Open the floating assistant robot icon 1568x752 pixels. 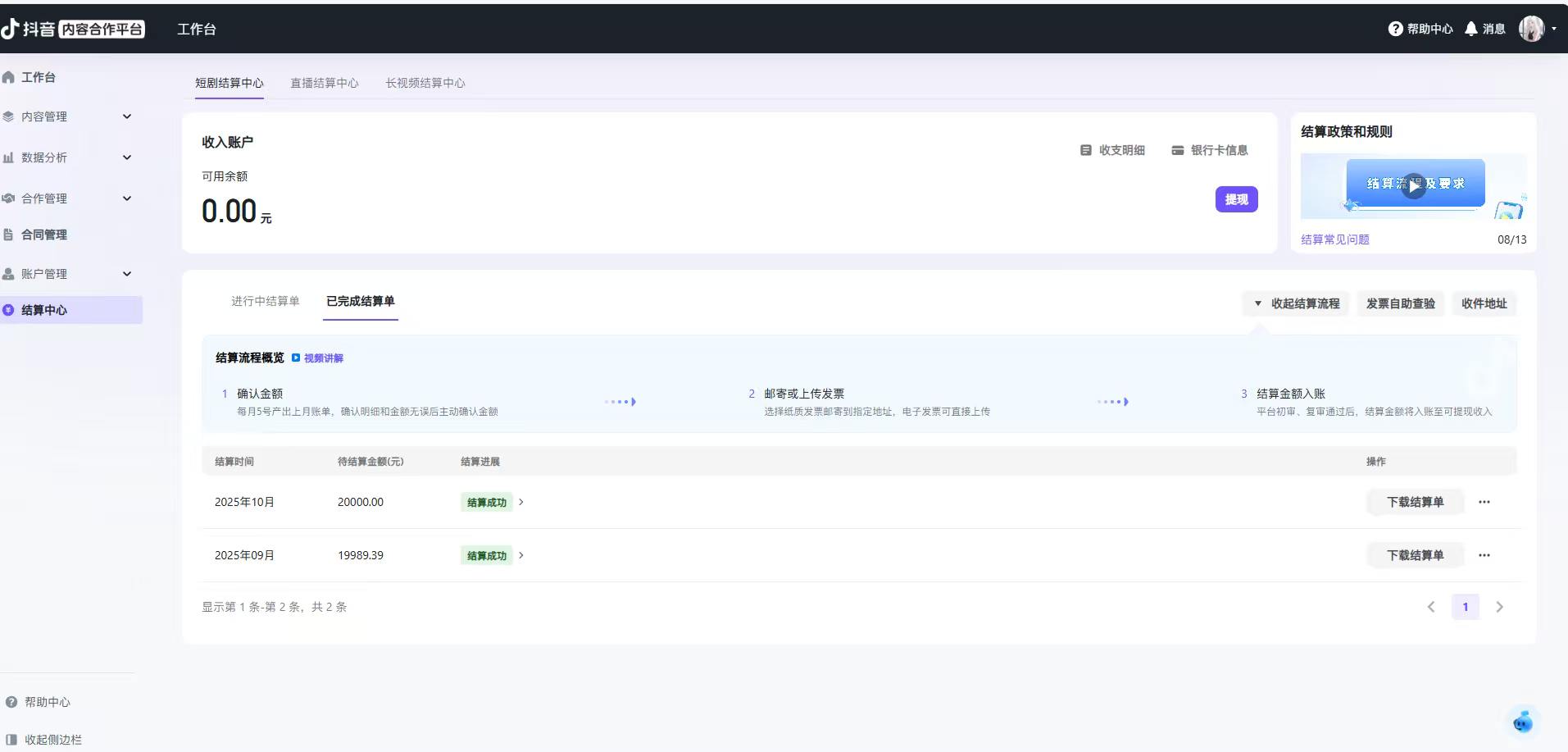(1522, 722)
